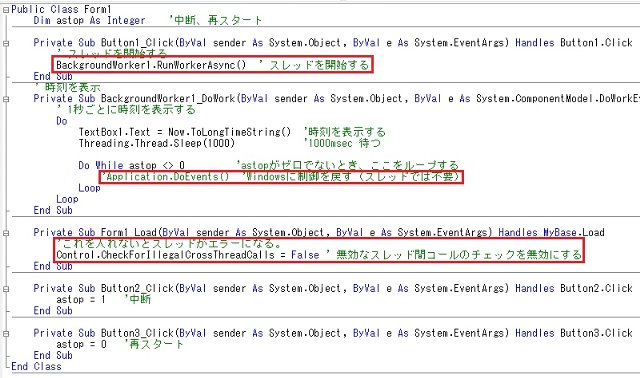640x378 pixels.
Task: Click the 'Private Sub BackgroundWorker1_DoWork' declaration
Action: pyautogui.click(x=134, y=98)
